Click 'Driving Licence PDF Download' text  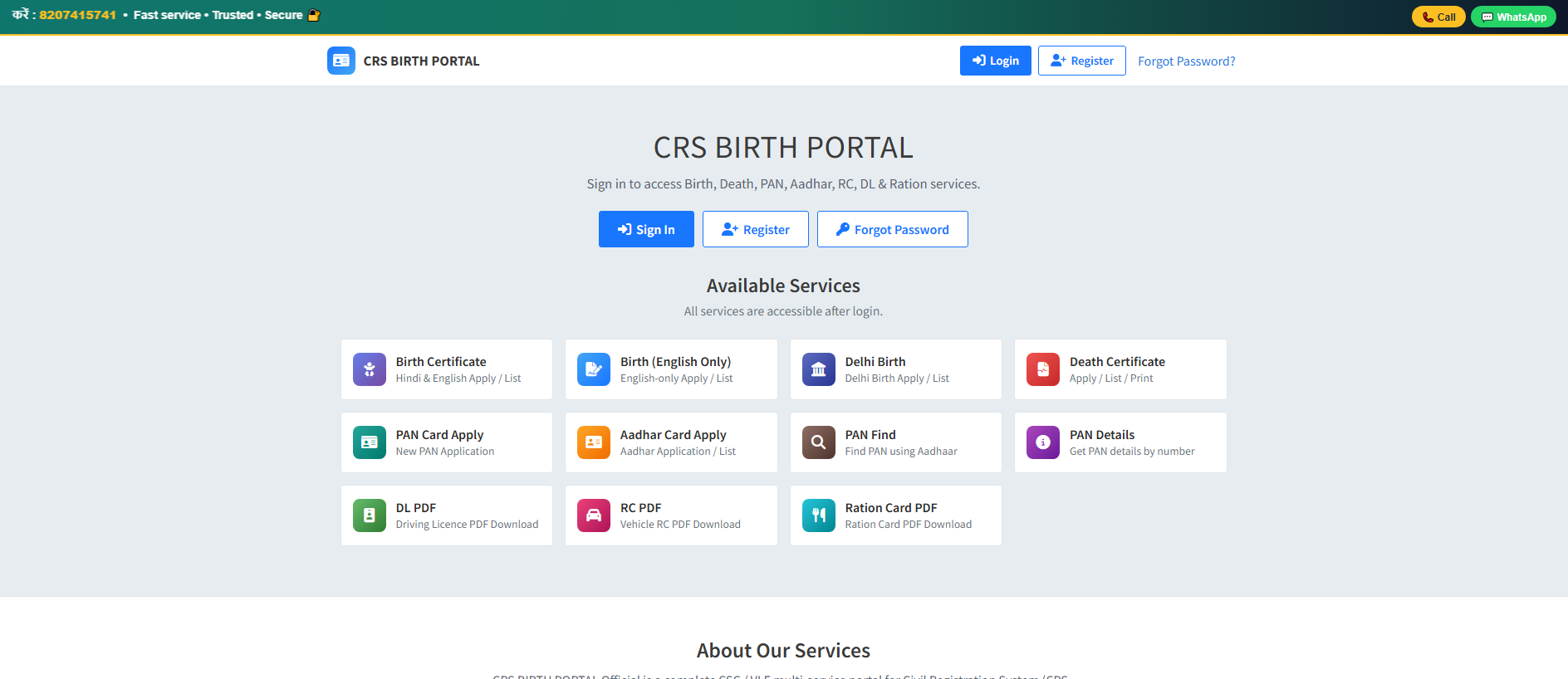click(467, 525)
